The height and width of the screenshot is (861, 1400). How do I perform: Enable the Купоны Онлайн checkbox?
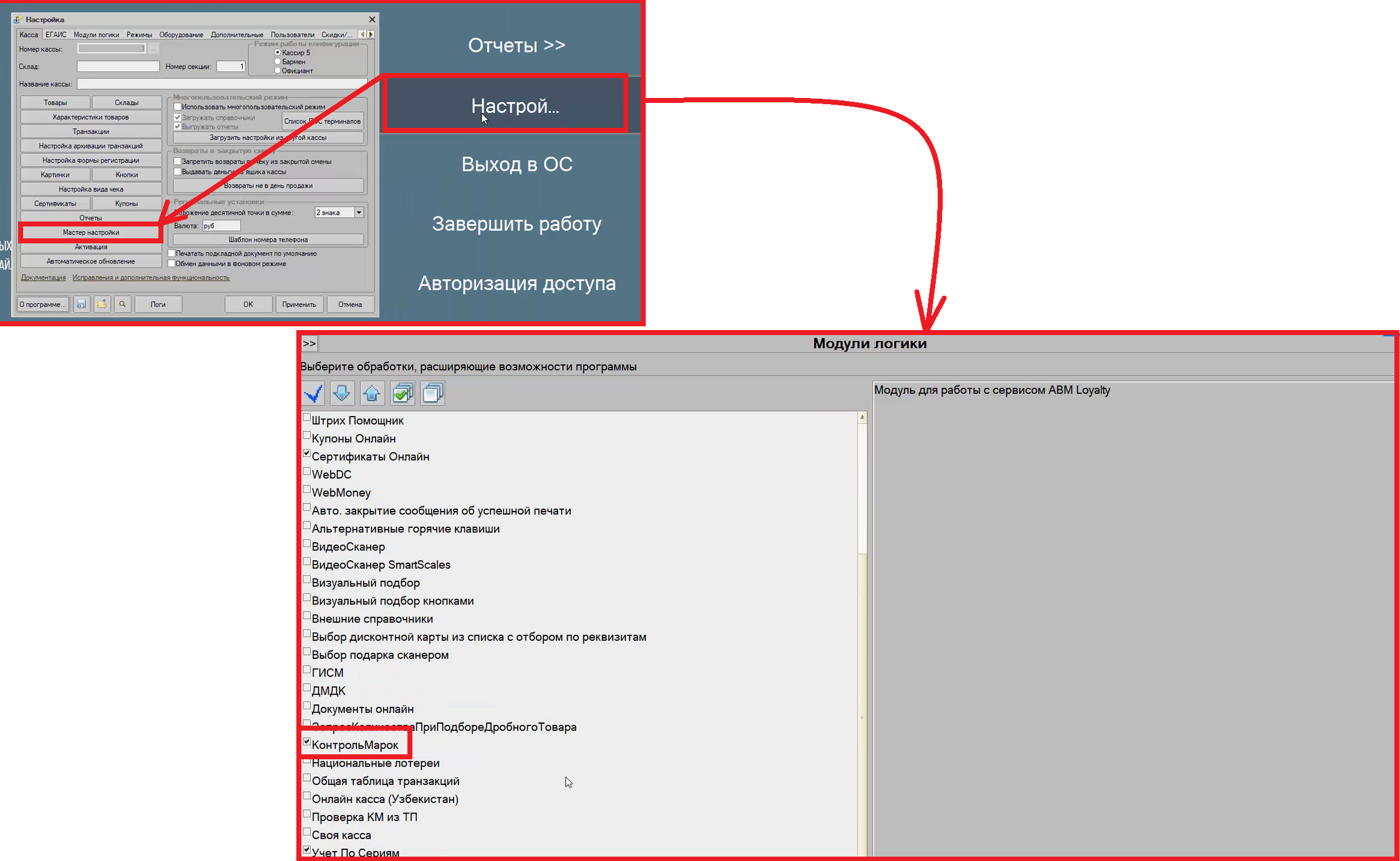(x=306, y=435)
